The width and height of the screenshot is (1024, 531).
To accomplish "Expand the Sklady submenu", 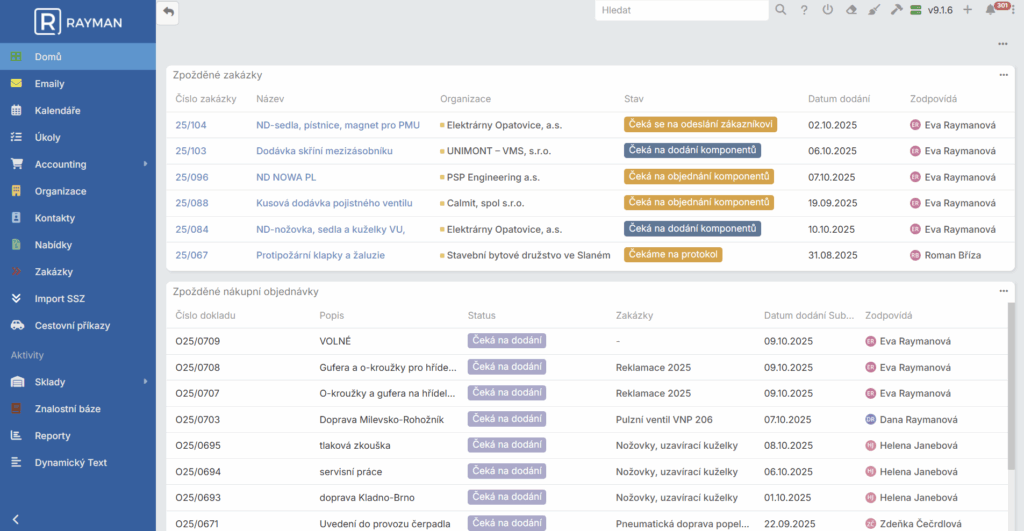I will (x=145, y=381).
